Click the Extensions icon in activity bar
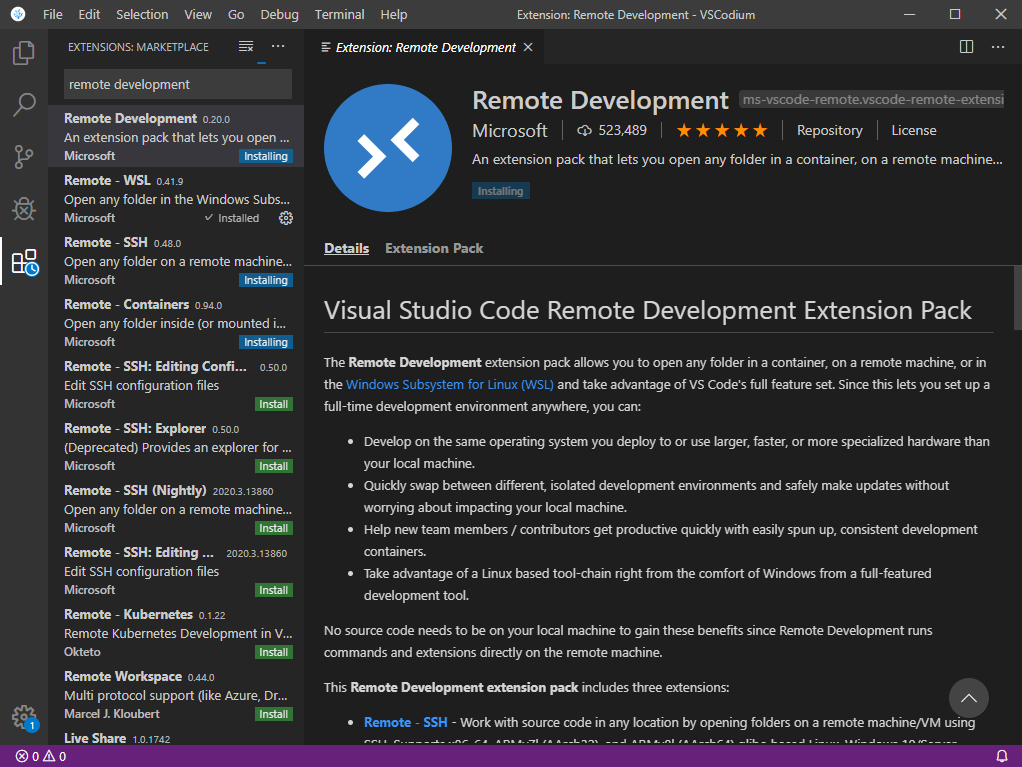1022x767 pixels. tap(24, 262)
